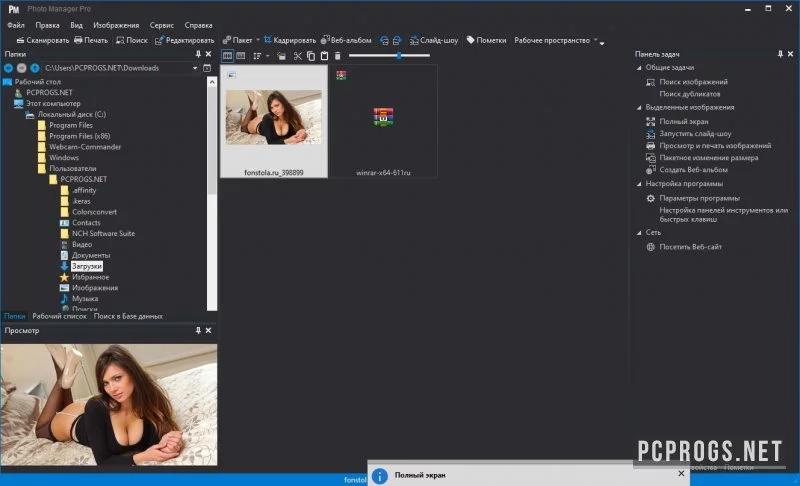
Task: Click the back navigation arrow in Папки
Action: click(8, 68)
